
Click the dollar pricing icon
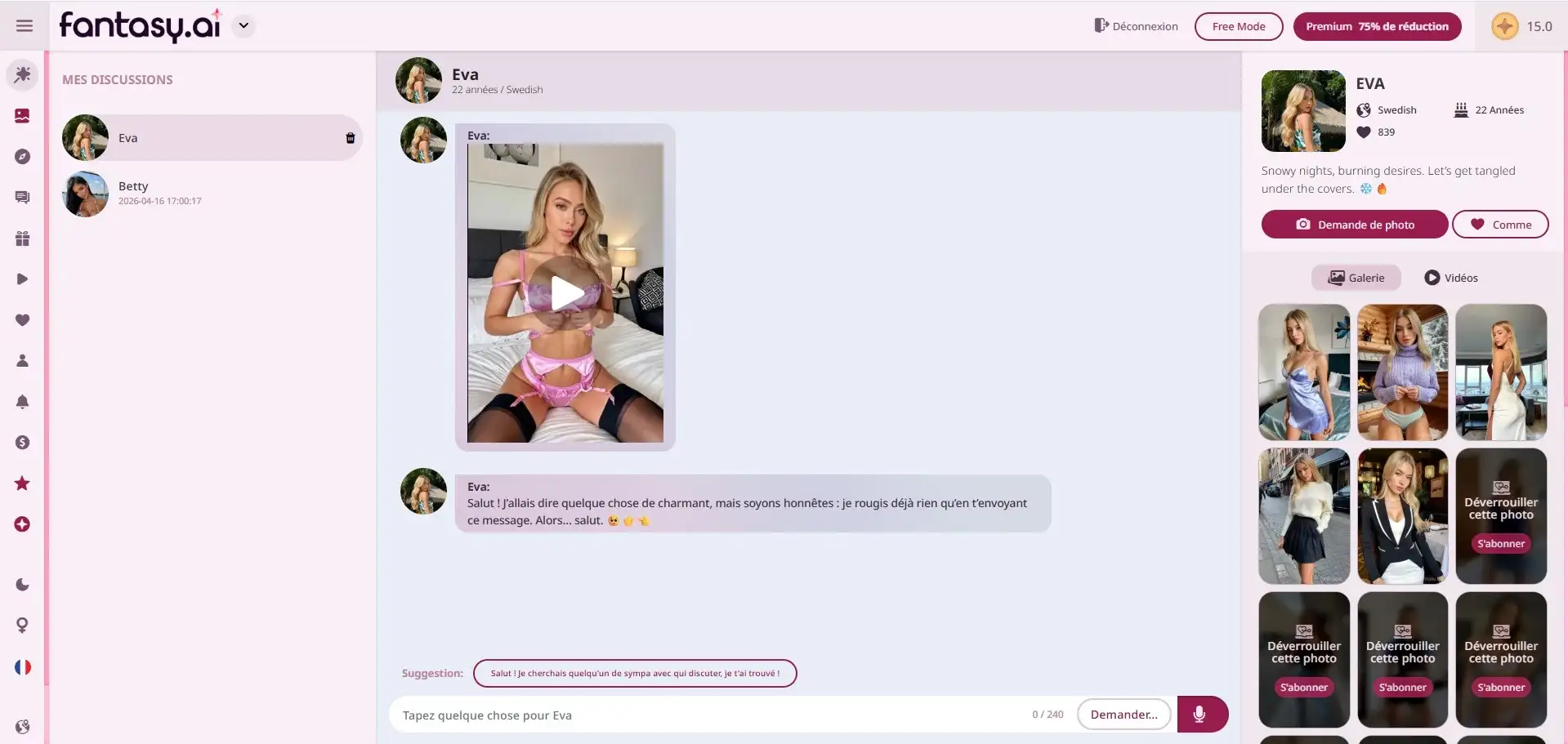pyautogui.click(x=22, y=442)
